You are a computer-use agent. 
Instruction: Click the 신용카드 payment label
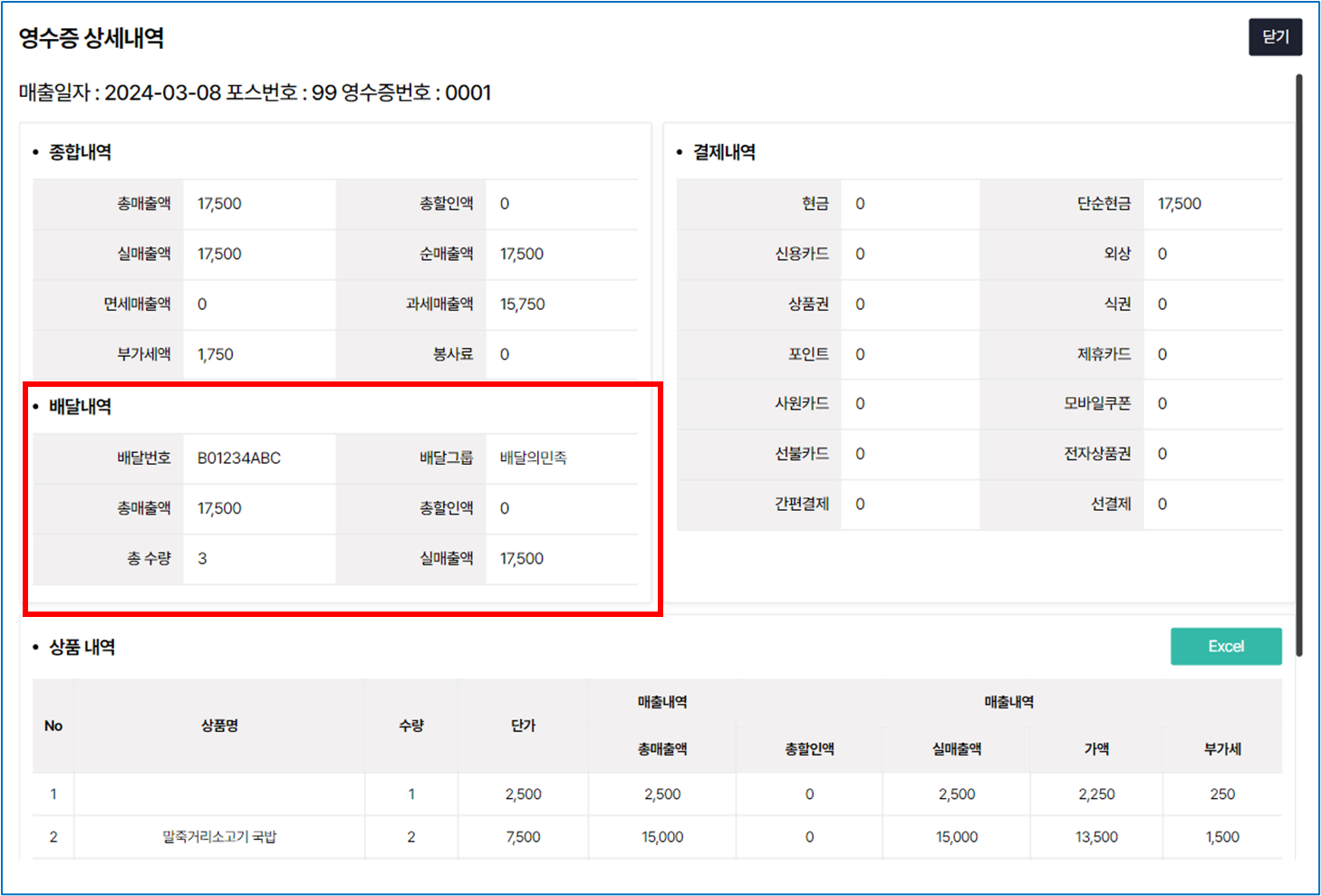801,254
